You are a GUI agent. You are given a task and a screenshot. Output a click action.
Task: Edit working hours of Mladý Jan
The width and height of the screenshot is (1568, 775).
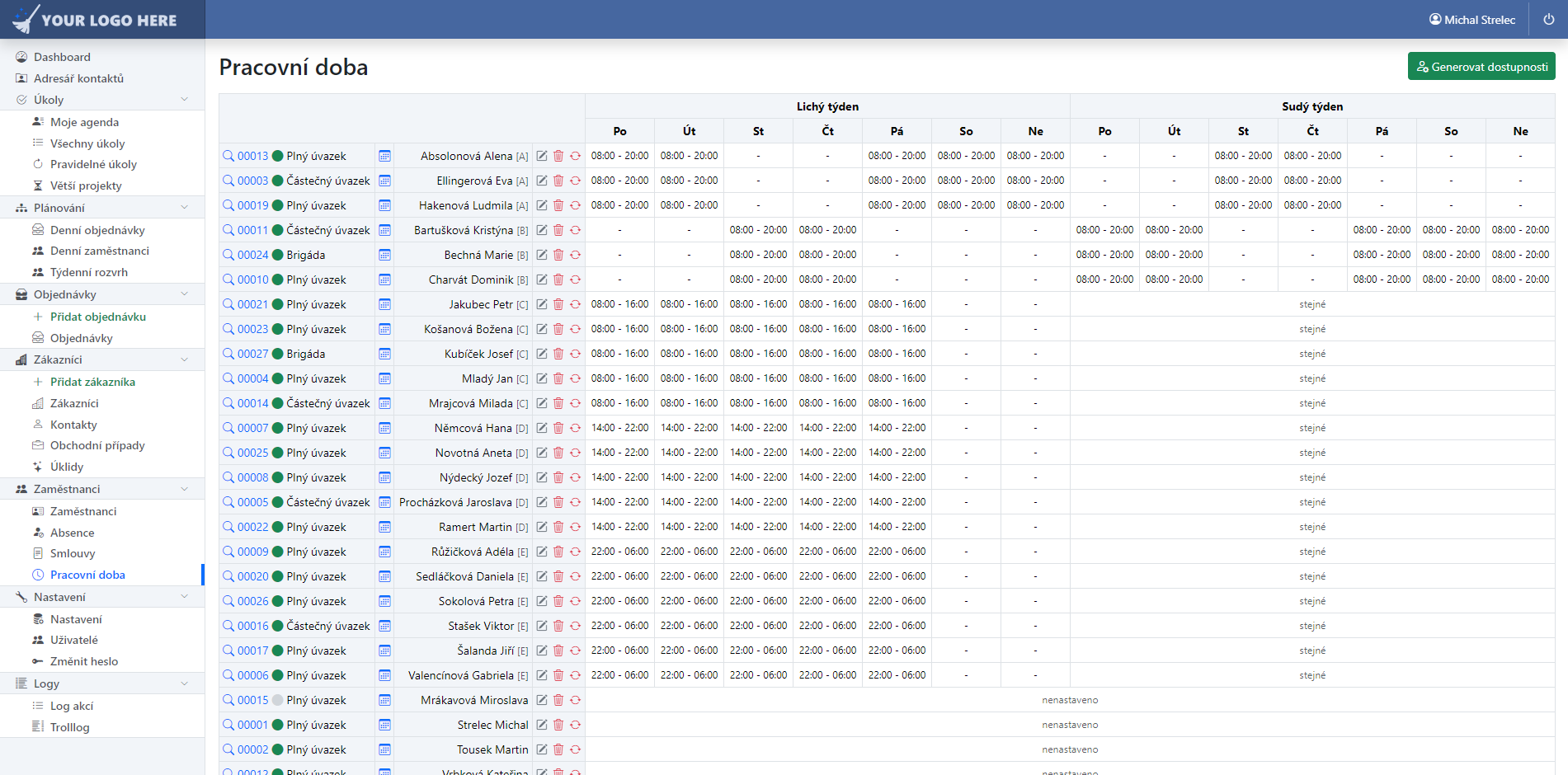tap(542, 378)
